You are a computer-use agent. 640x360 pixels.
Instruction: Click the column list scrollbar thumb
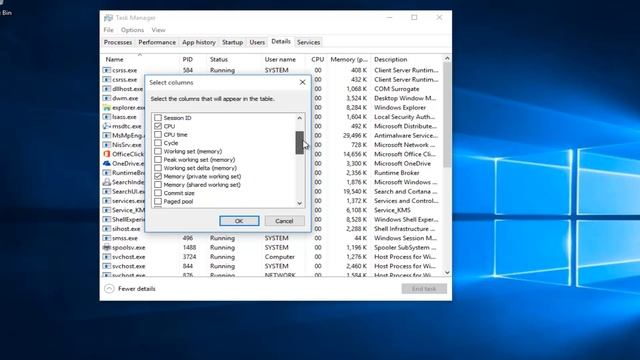(x=300, y=142)
